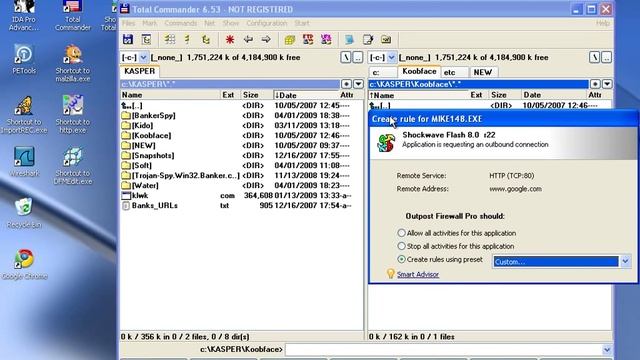Open right panel directory history arrow
Viewport: 640px width, 360px height.
click(x=607, y=84)
